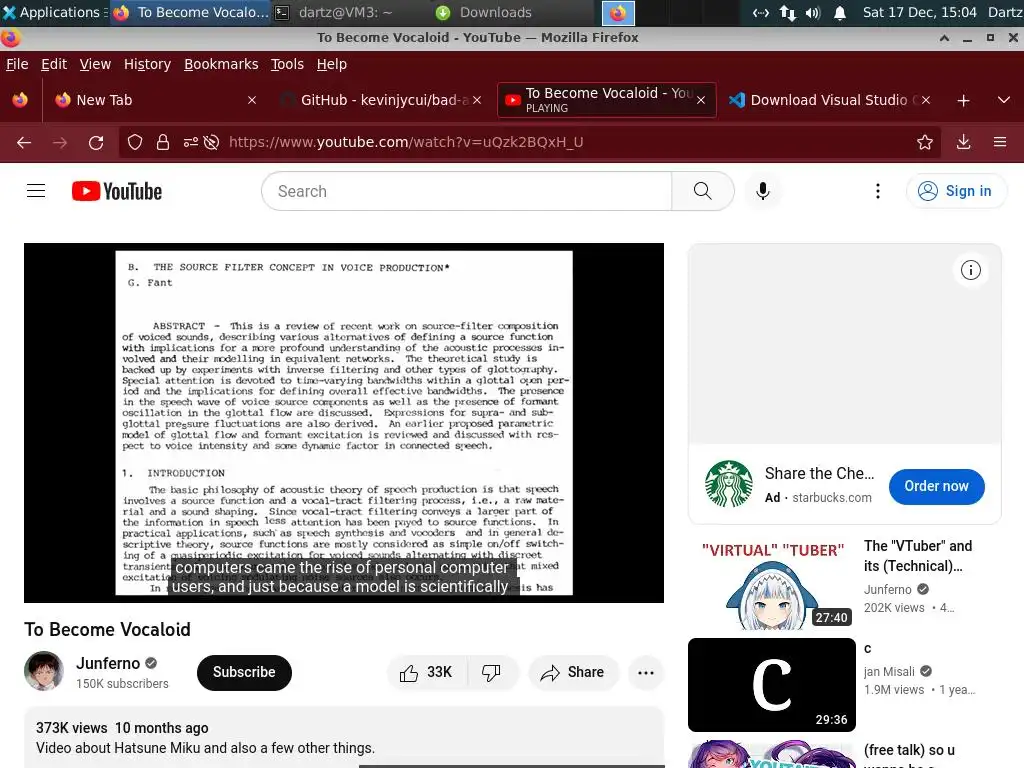Click the network connection icon in the top panel
1024x768 pixels.
click(x=788, y=12)
